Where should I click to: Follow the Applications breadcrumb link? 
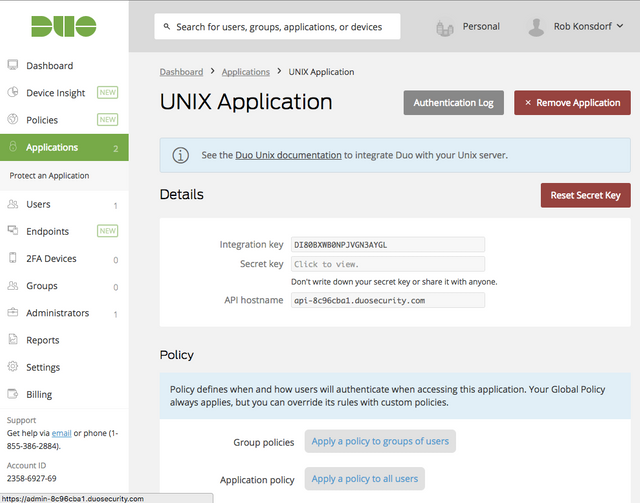click(246, 72)
